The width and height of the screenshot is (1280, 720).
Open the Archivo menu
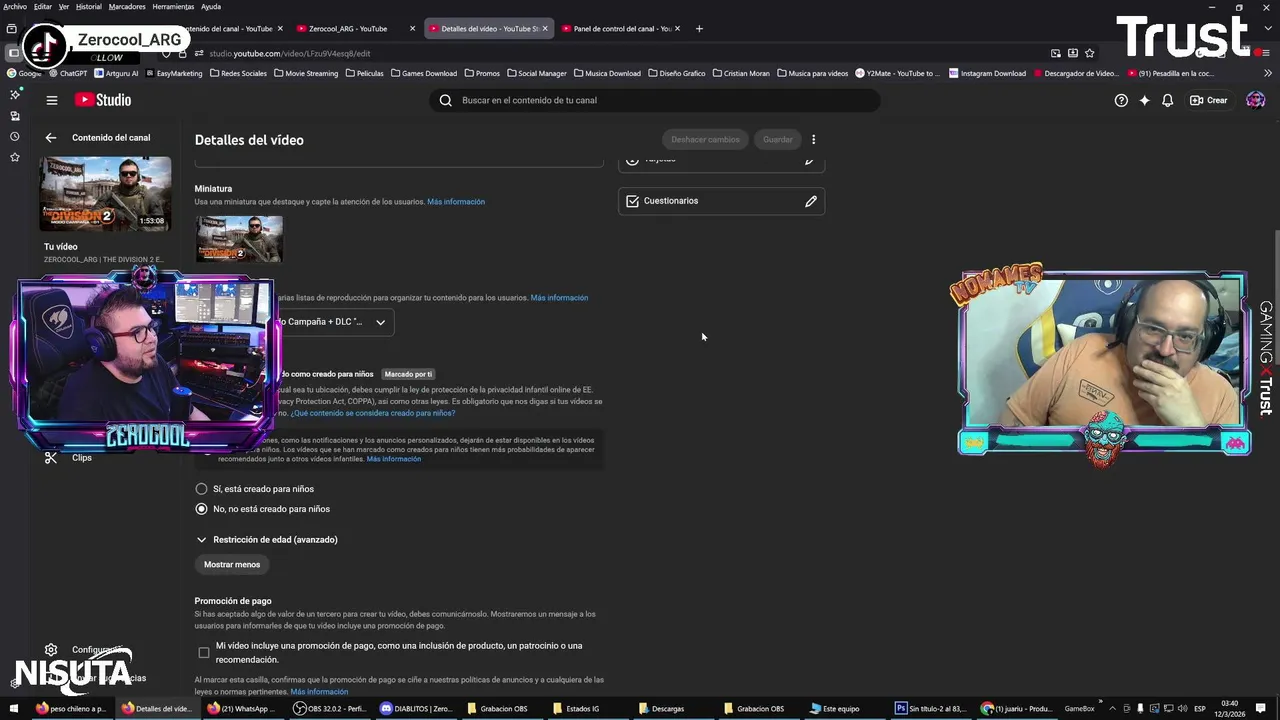coord(15,6)
